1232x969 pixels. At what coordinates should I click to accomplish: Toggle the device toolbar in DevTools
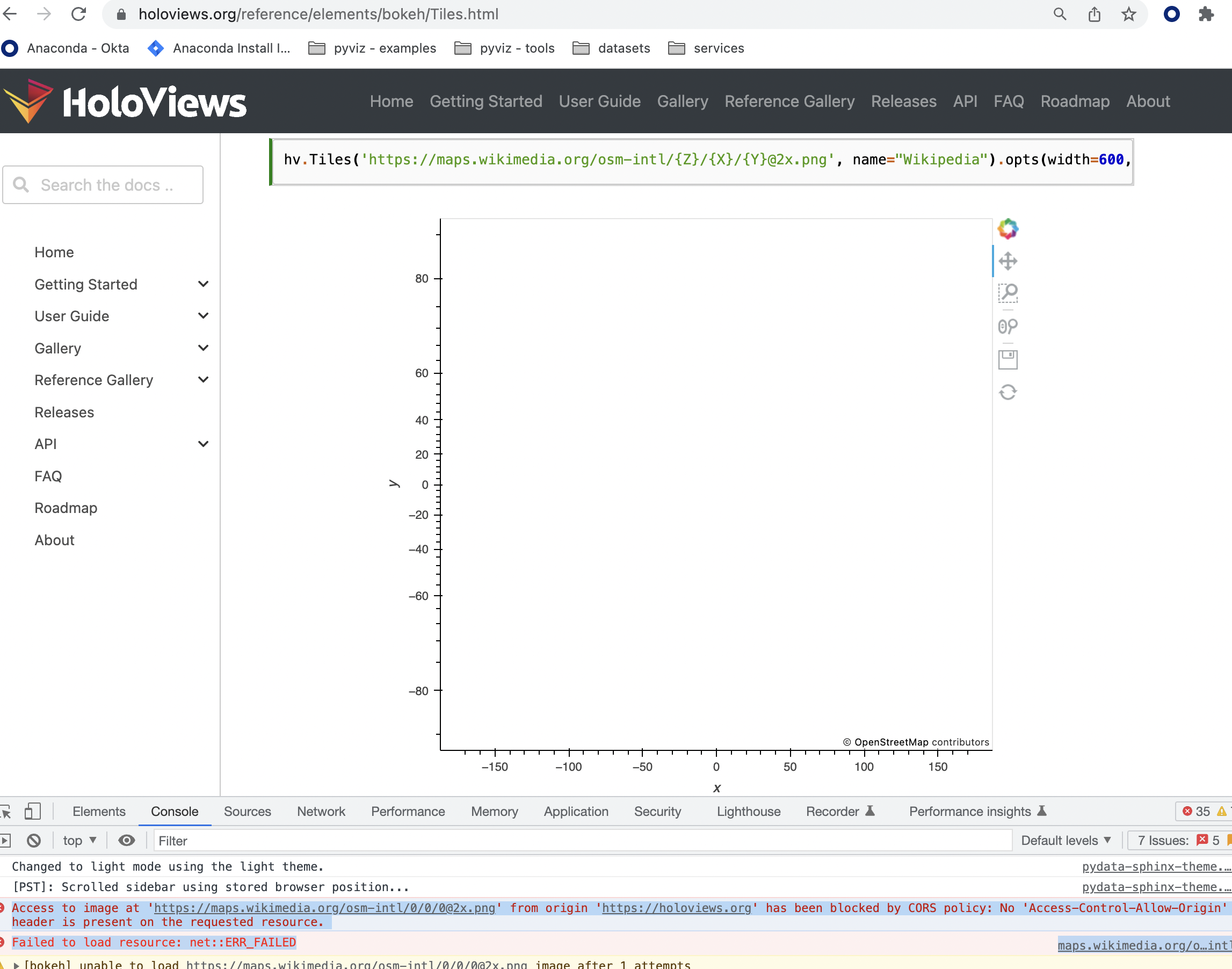coord(33,811)
